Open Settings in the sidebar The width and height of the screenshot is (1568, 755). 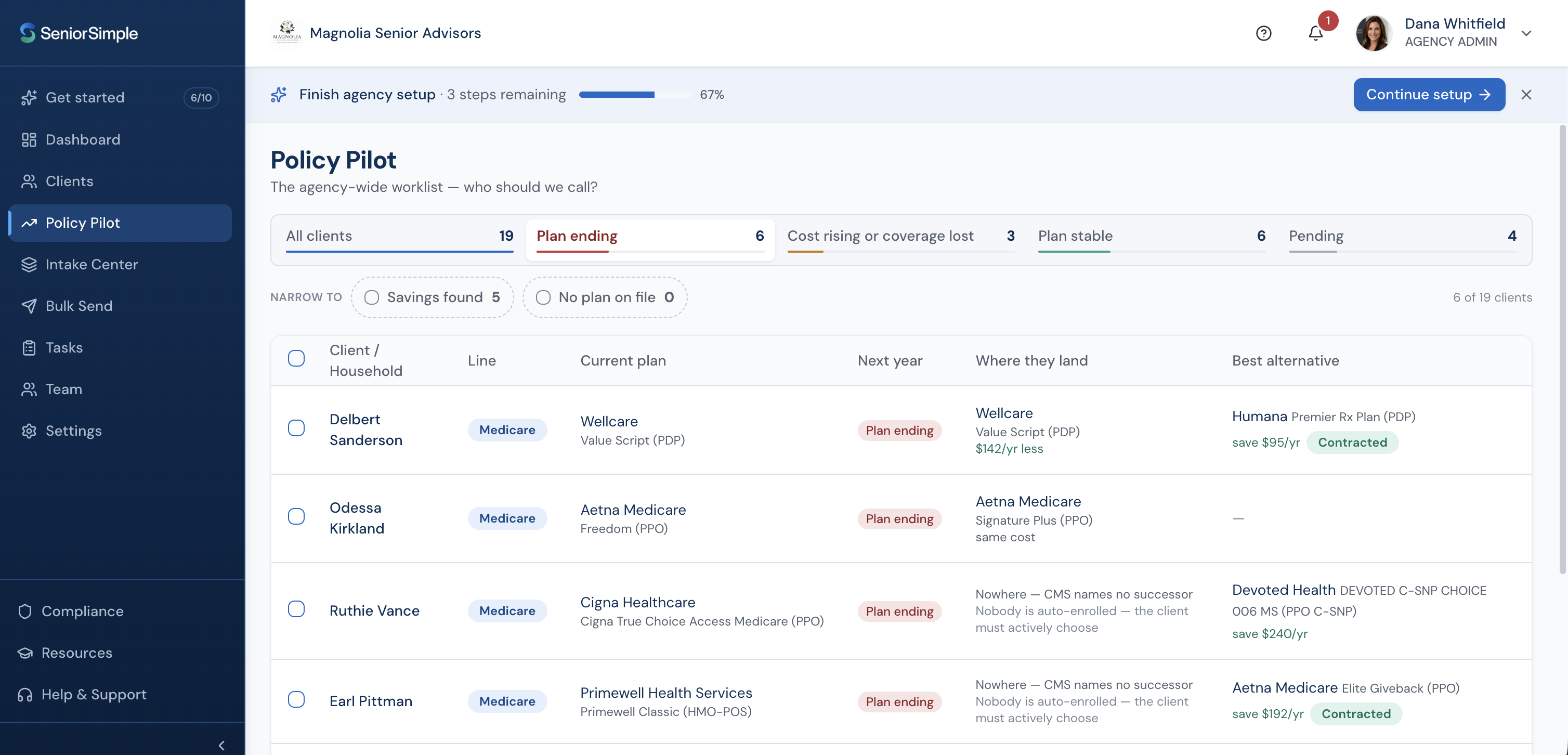pos(121,431)
